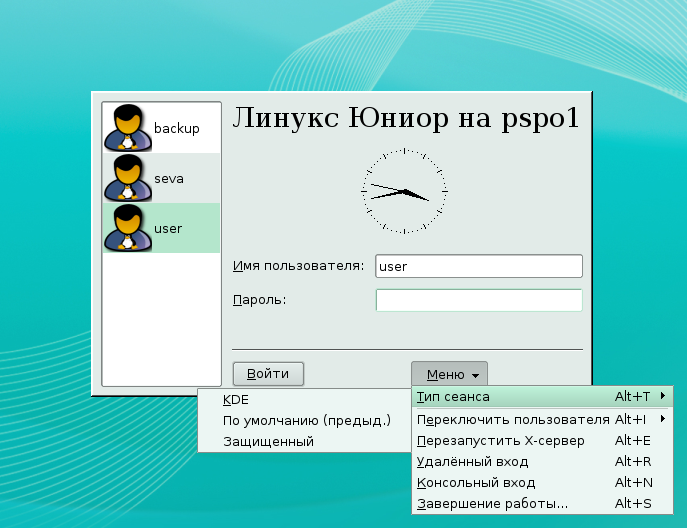Screen dimensions: 687x528
Task: Open Завершение работы... shutdown option
Action: [492, 503]
